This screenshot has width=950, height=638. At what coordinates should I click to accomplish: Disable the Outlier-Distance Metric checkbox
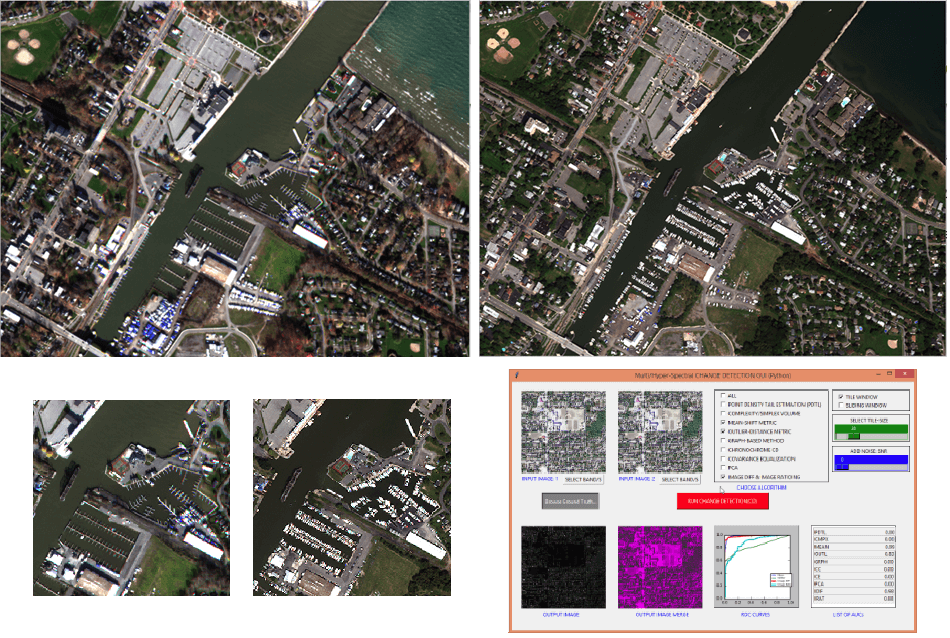pos(724,432)
